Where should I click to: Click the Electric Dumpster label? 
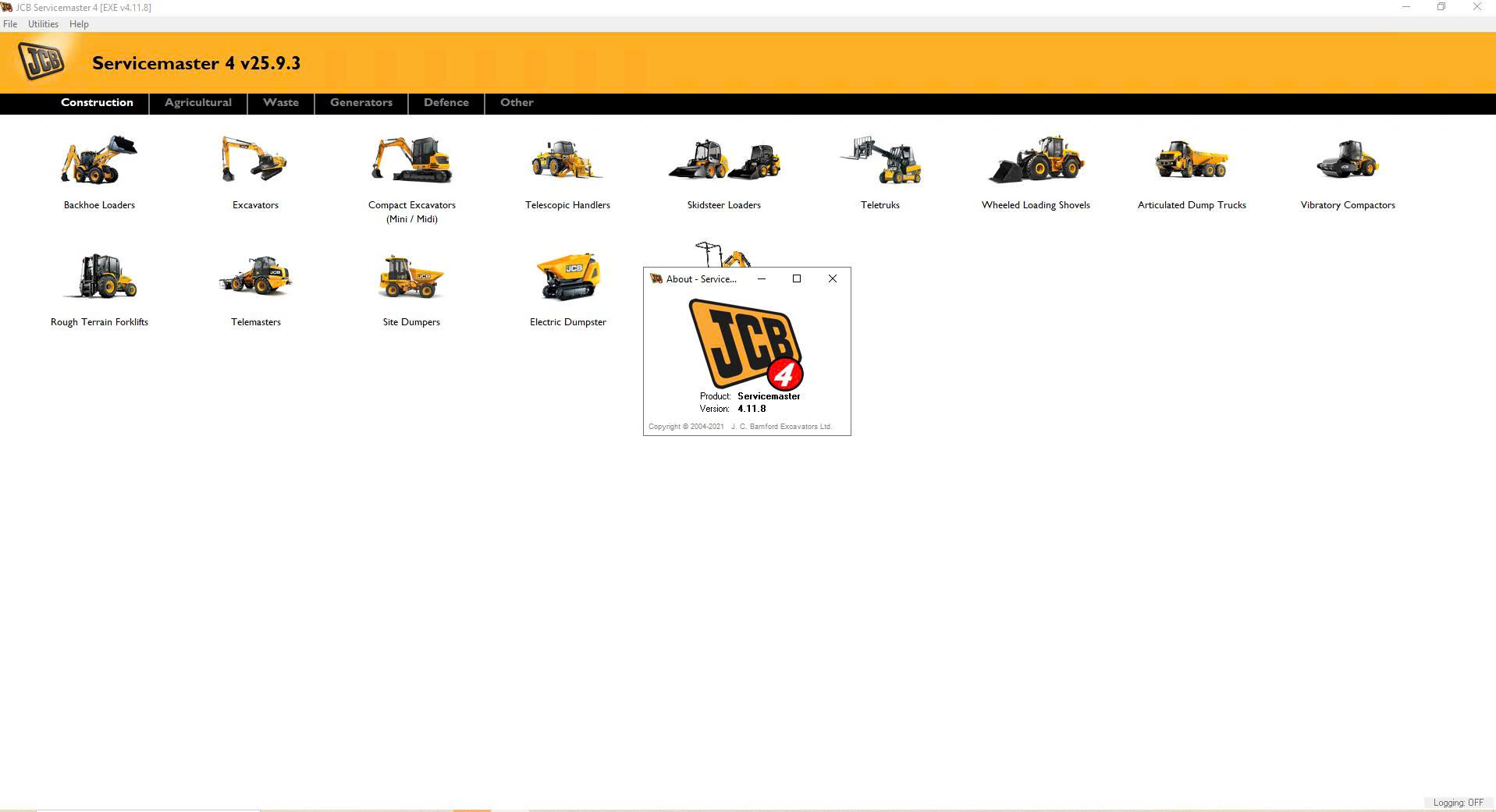[x=568, y=322]
